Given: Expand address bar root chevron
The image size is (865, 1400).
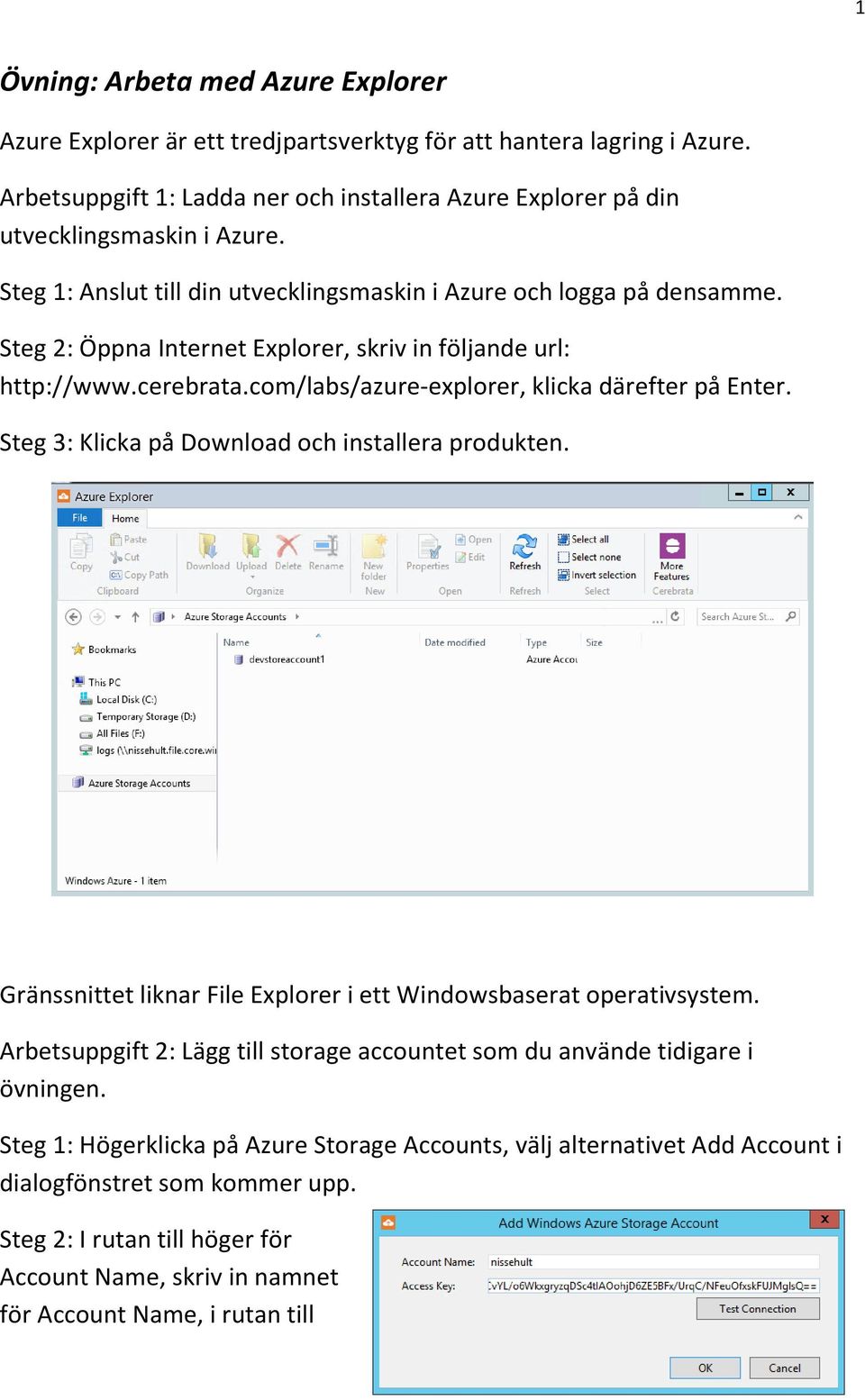Looking at the screenshot, I should tap(173, 617).
